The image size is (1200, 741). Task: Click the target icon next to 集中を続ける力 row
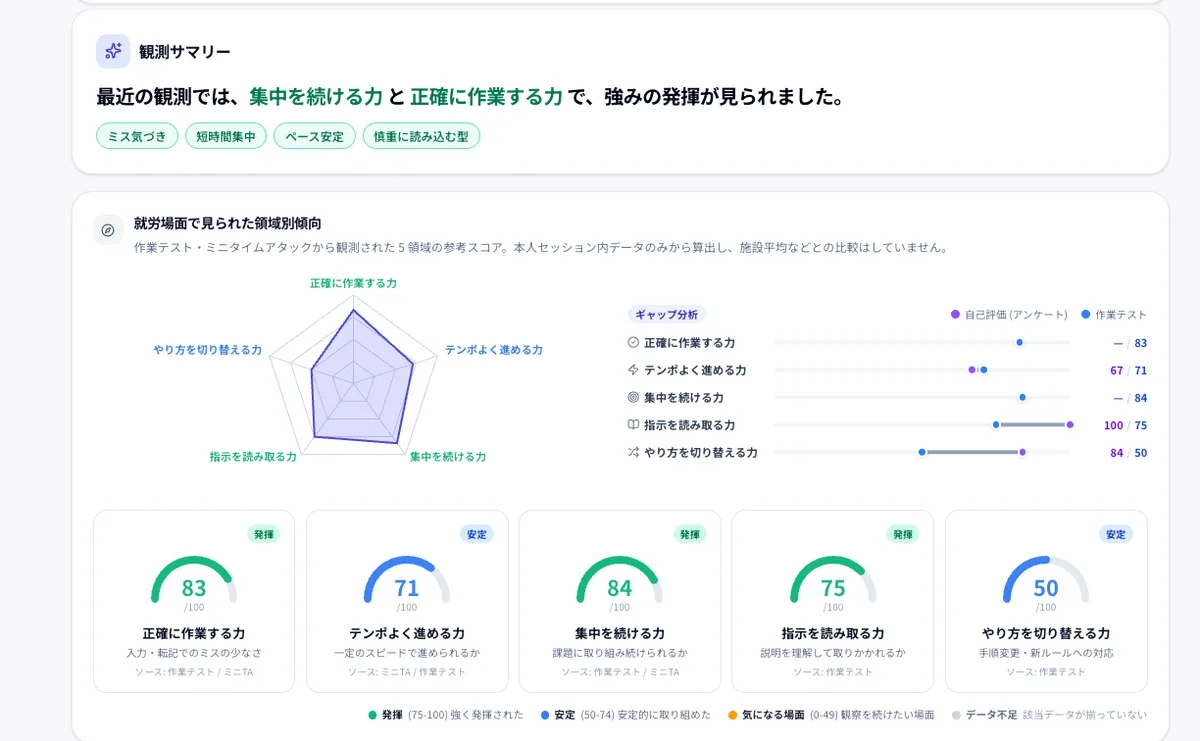pyautogui.click(x=633, y=397)
